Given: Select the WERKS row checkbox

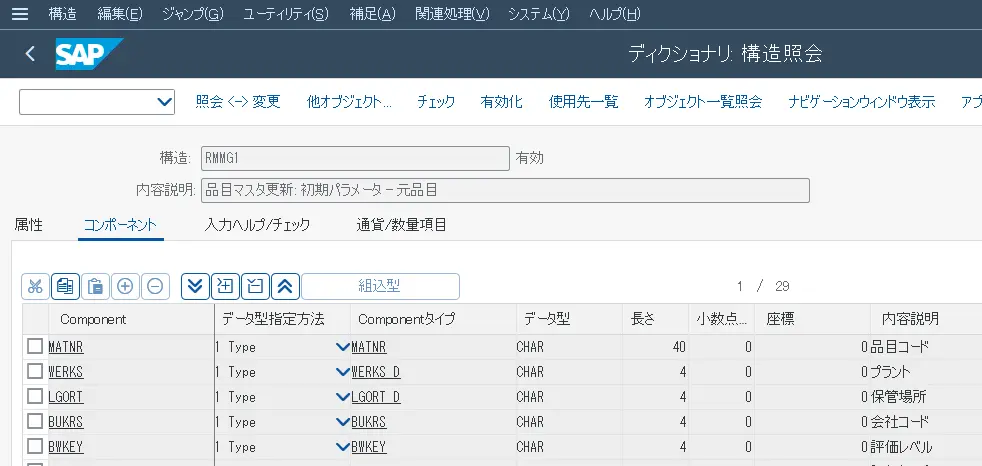Looking at the screenshot, I should click(x=35, y=372).
